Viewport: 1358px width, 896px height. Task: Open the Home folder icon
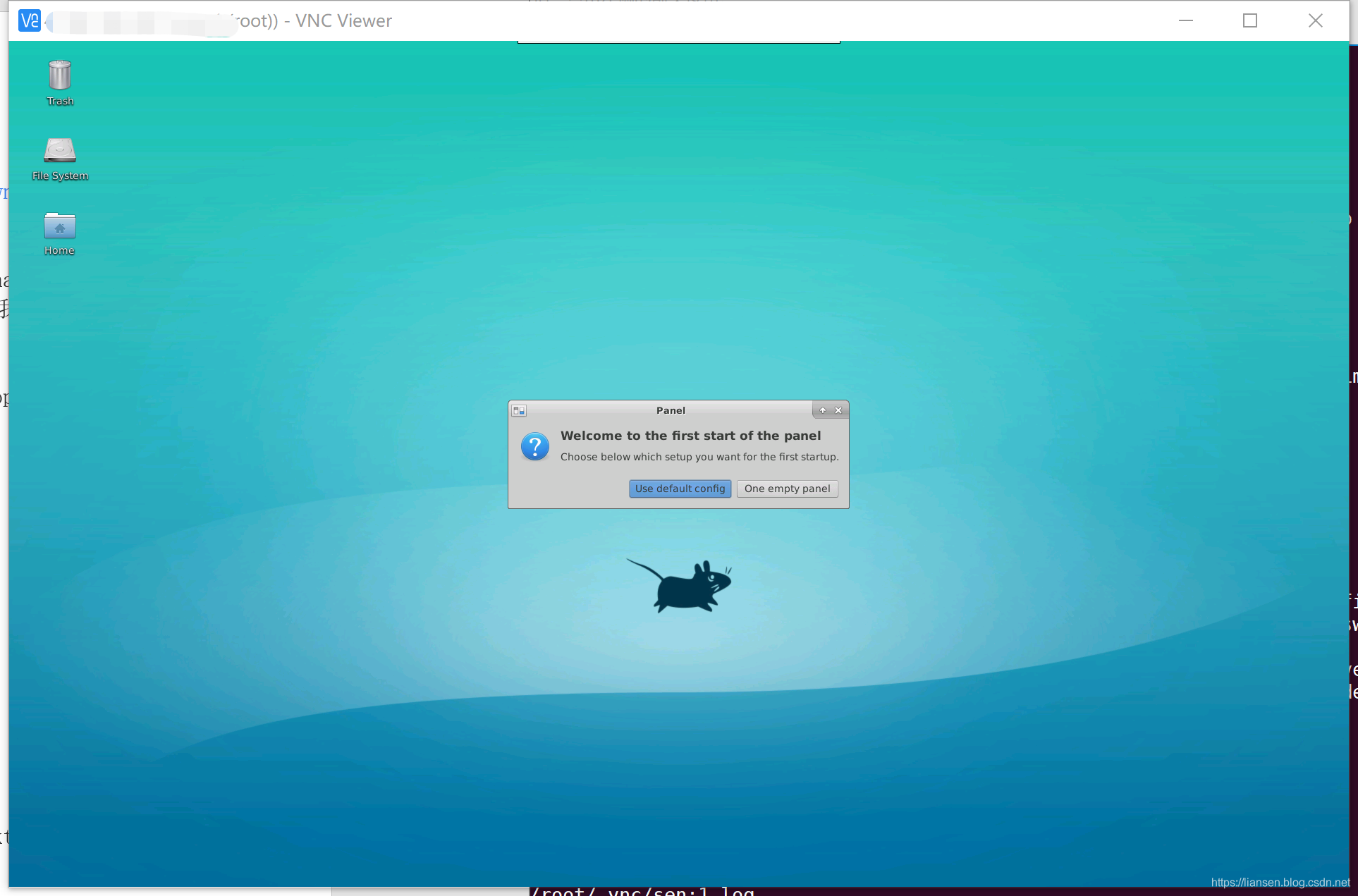click(x=60, y=226)
